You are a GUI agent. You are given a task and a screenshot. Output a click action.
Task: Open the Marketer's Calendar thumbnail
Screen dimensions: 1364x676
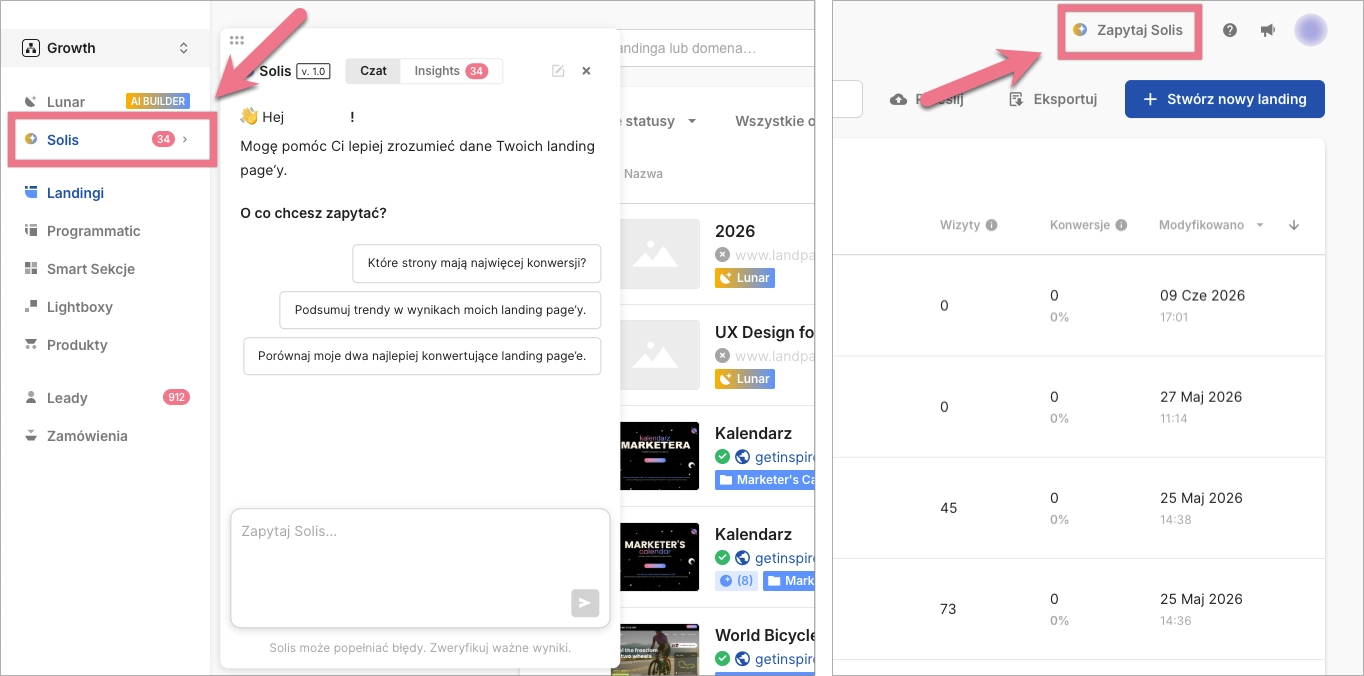pyautogui.click(x=659, y=557)
